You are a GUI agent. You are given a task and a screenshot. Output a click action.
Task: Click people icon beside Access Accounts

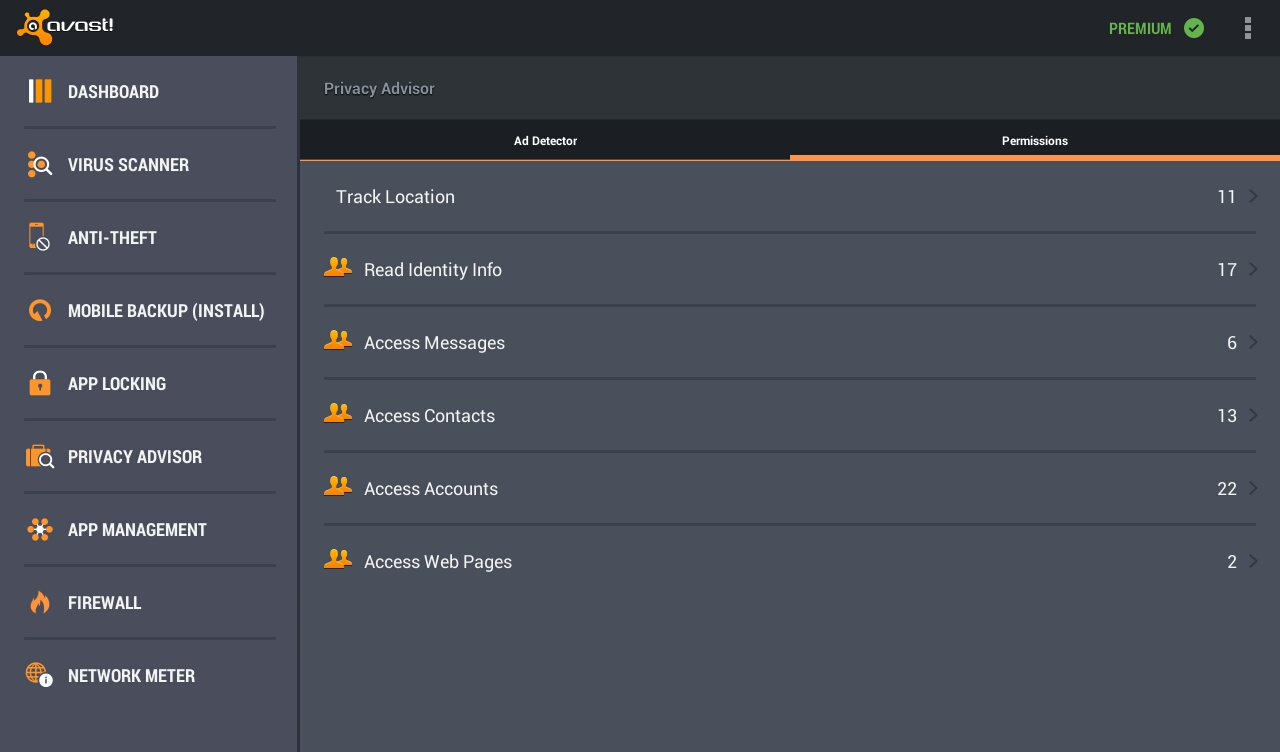338,486
